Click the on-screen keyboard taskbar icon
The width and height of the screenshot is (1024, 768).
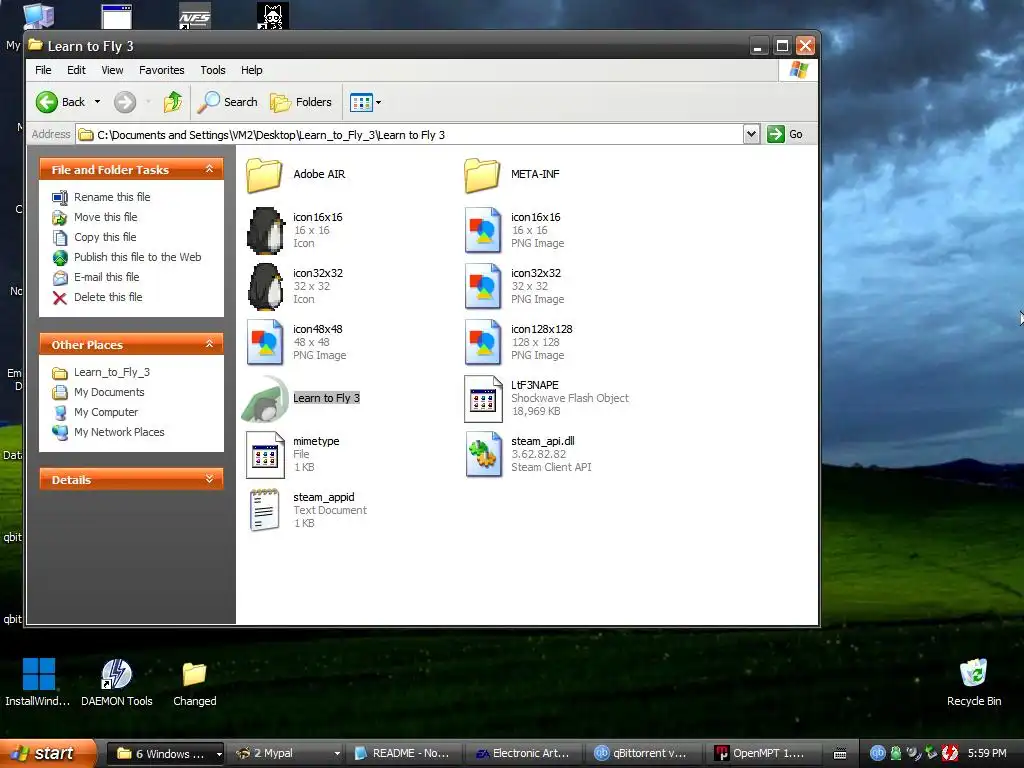(840, 754)
